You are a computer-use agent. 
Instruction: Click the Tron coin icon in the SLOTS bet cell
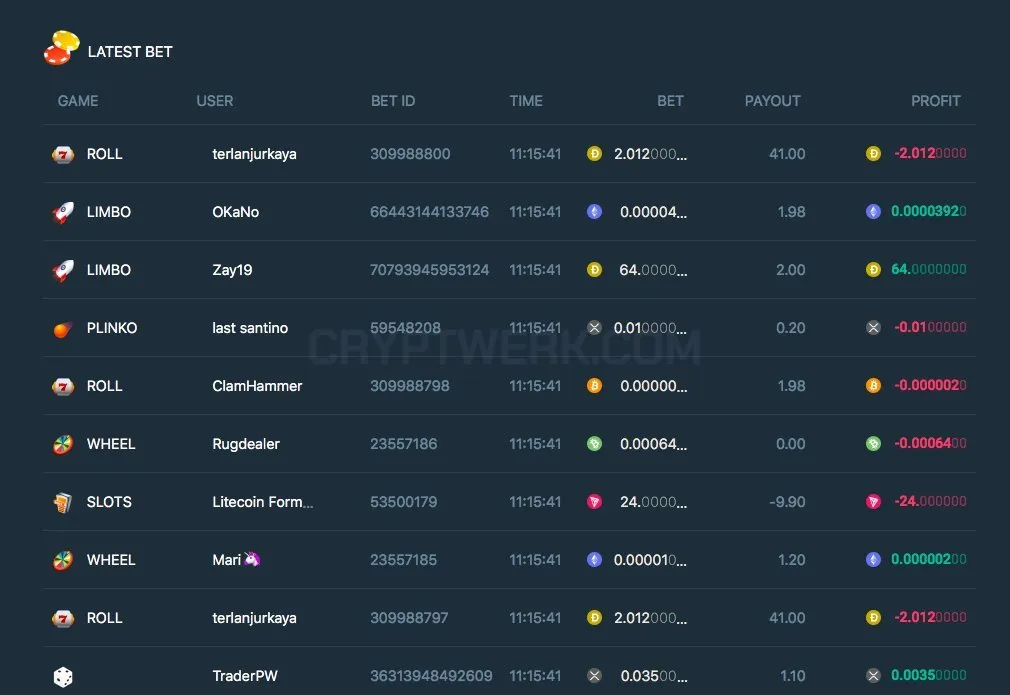[595, 502]
